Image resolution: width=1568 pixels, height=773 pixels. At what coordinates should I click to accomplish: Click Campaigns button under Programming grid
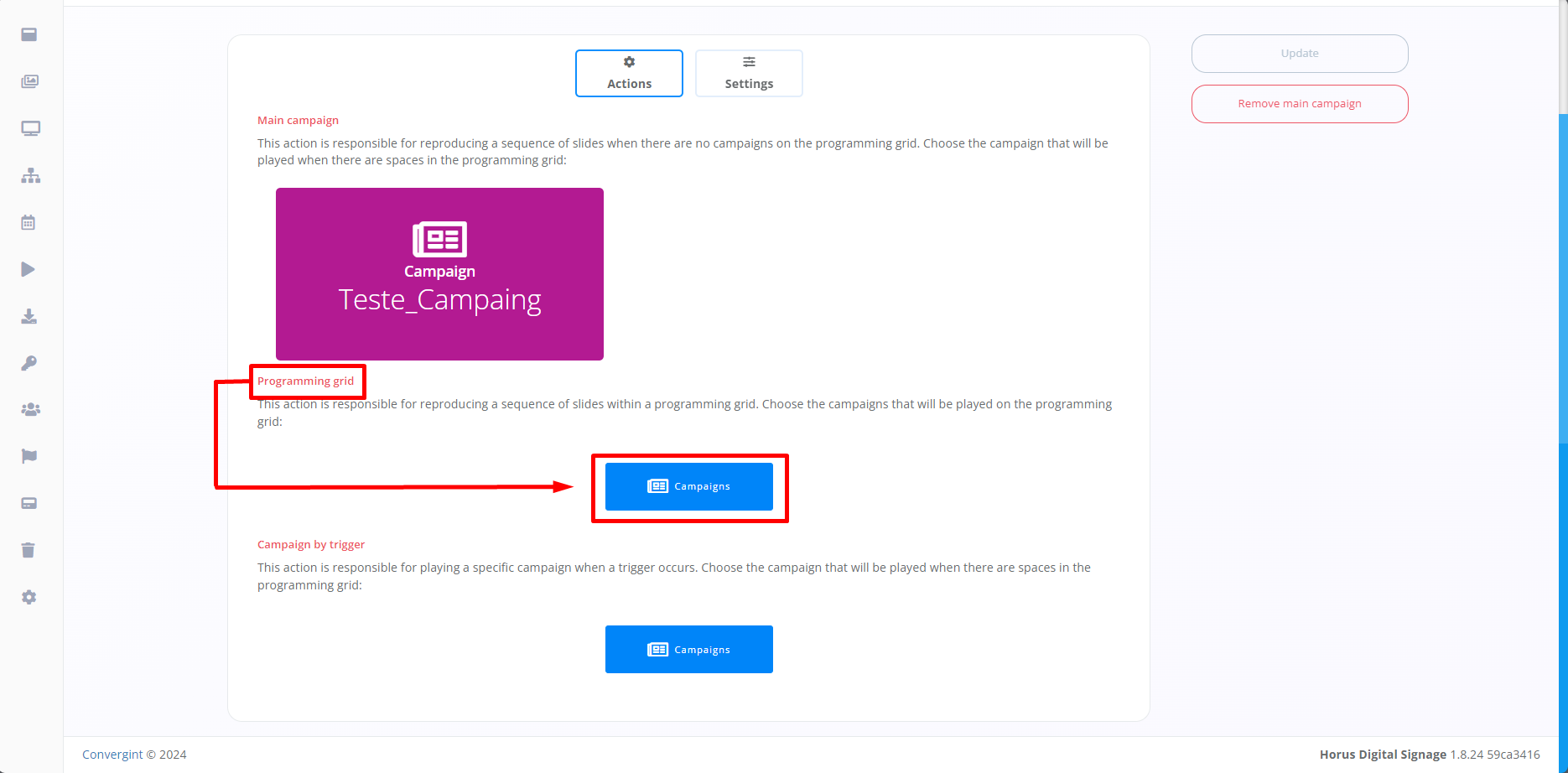coord(689,486)
